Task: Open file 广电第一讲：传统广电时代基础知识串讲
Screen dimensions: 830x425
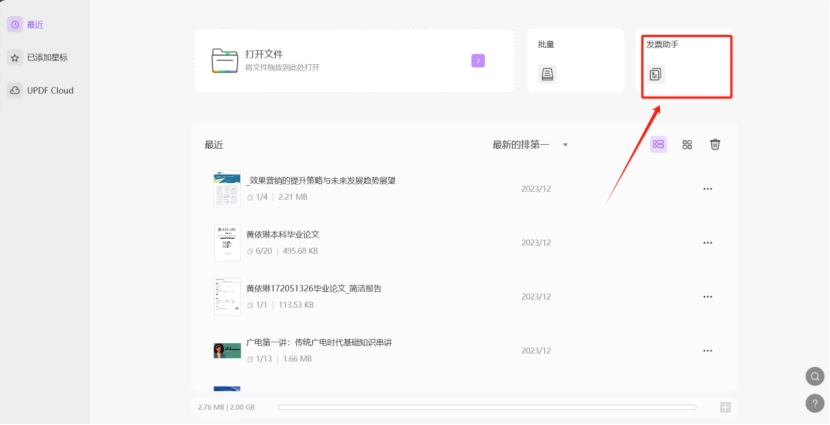Action: click(x=319, y=343)
